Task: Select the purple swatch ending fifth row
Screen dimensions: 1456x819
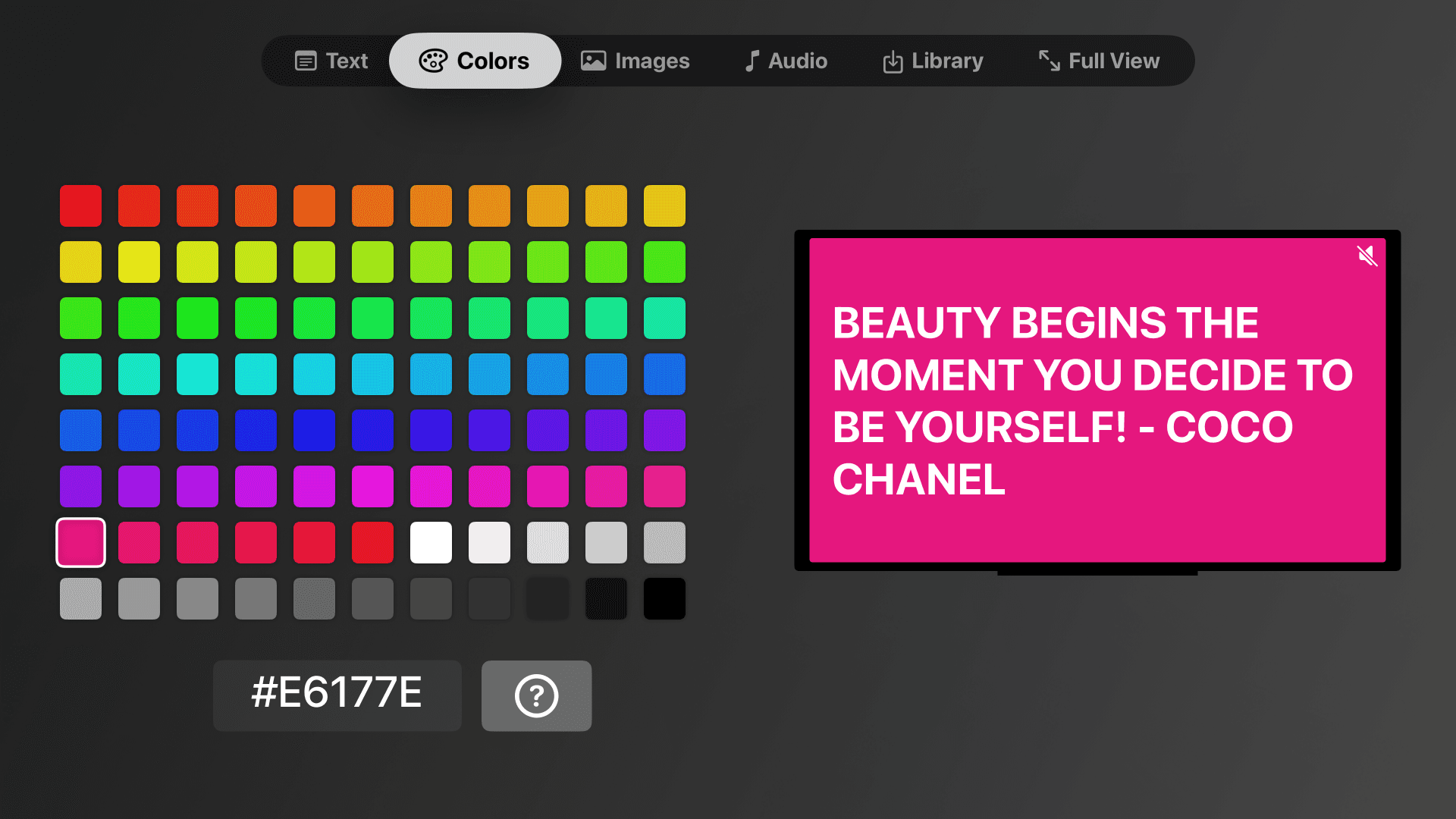Action: coord(664,430)
